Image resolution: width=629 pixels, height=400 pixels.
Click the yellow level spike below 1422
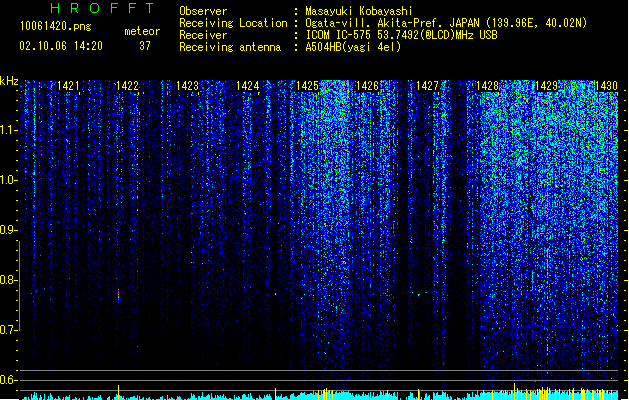coord(118,392)
